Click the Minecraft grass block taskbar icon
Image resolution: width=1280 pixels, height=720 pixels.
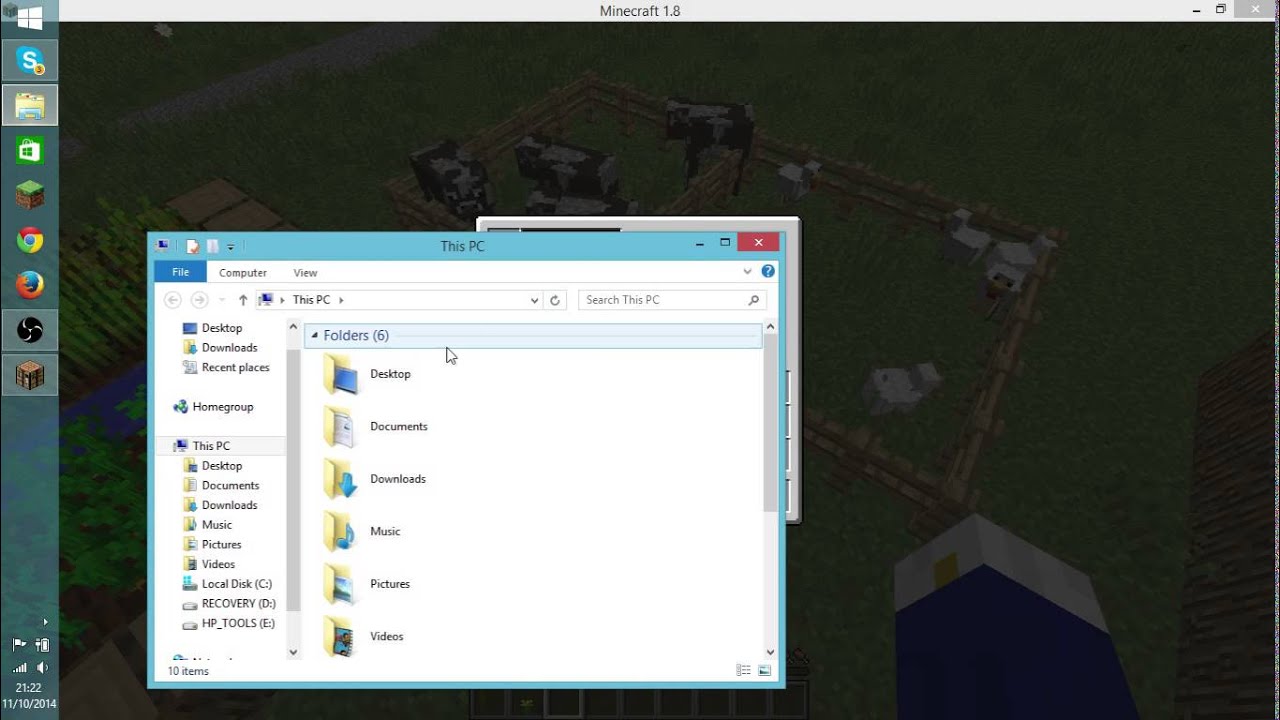pyautogui.click(x=30, y=195)
